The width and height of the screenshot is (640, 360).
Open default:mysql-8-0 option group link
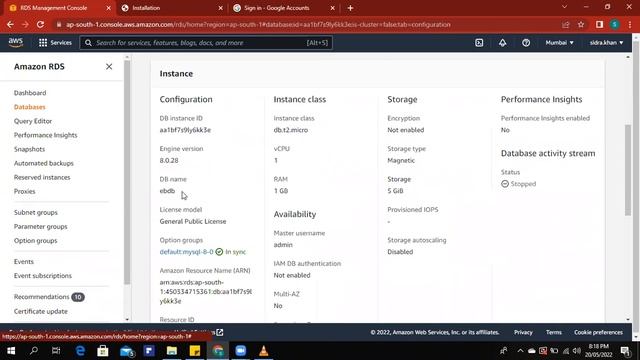point(186,252)
